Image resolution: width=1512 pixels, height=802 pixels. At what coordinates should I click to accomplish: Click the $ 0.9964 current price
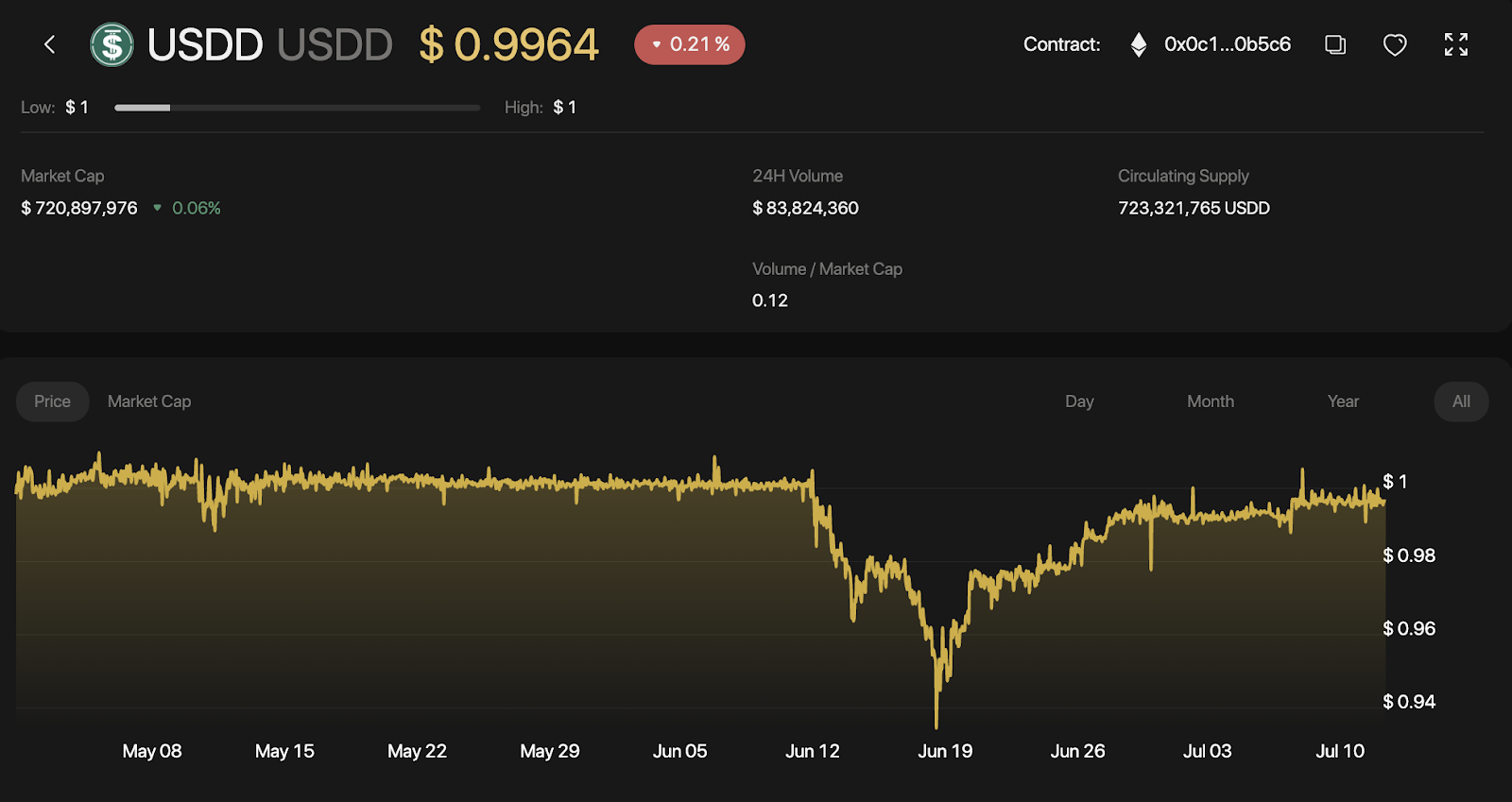point(508,44)
